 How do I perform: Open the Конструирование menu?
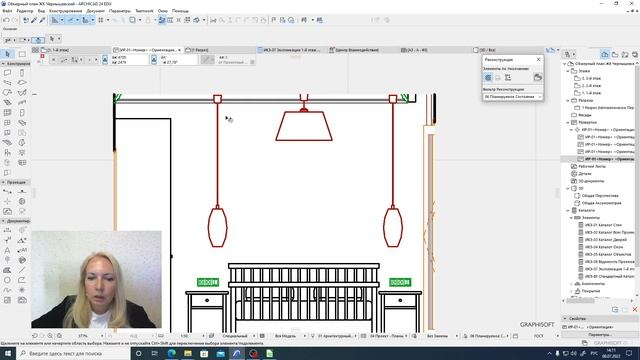(65, 11)
